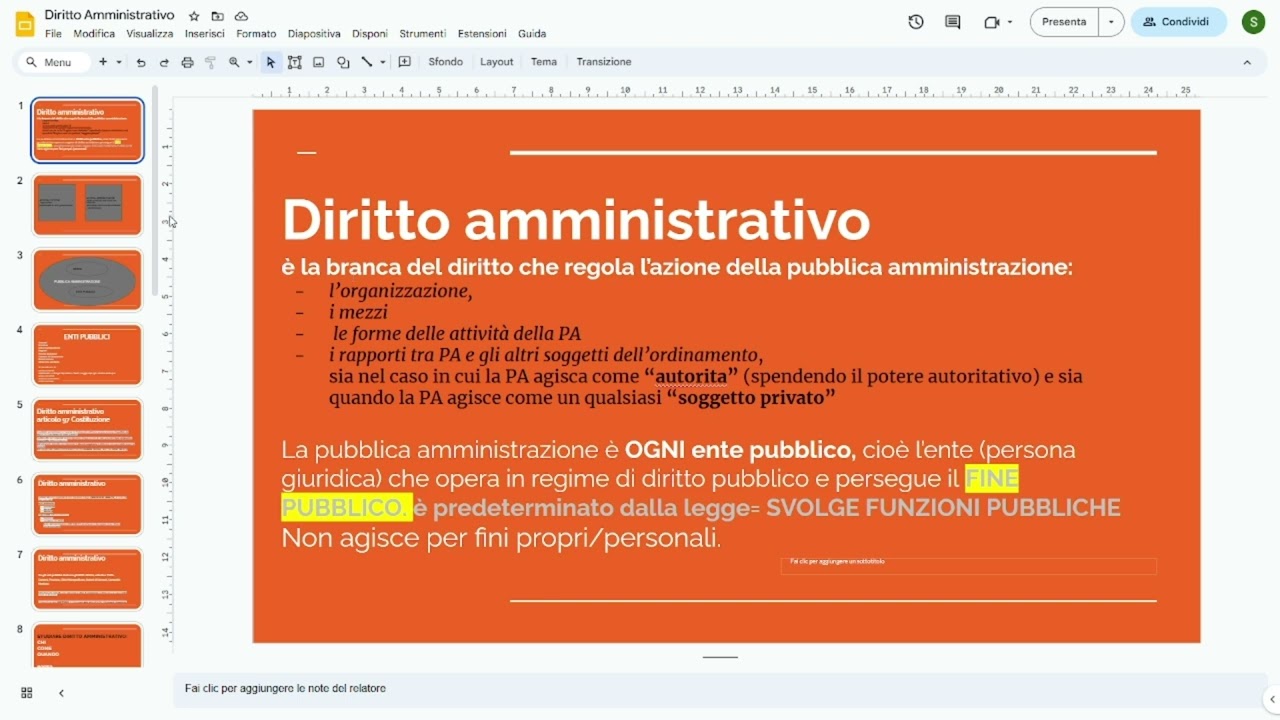This screenshot has width=1280, height=720.
Task: Open the video call dropdown arrow
Action: tap(1010, 22)
